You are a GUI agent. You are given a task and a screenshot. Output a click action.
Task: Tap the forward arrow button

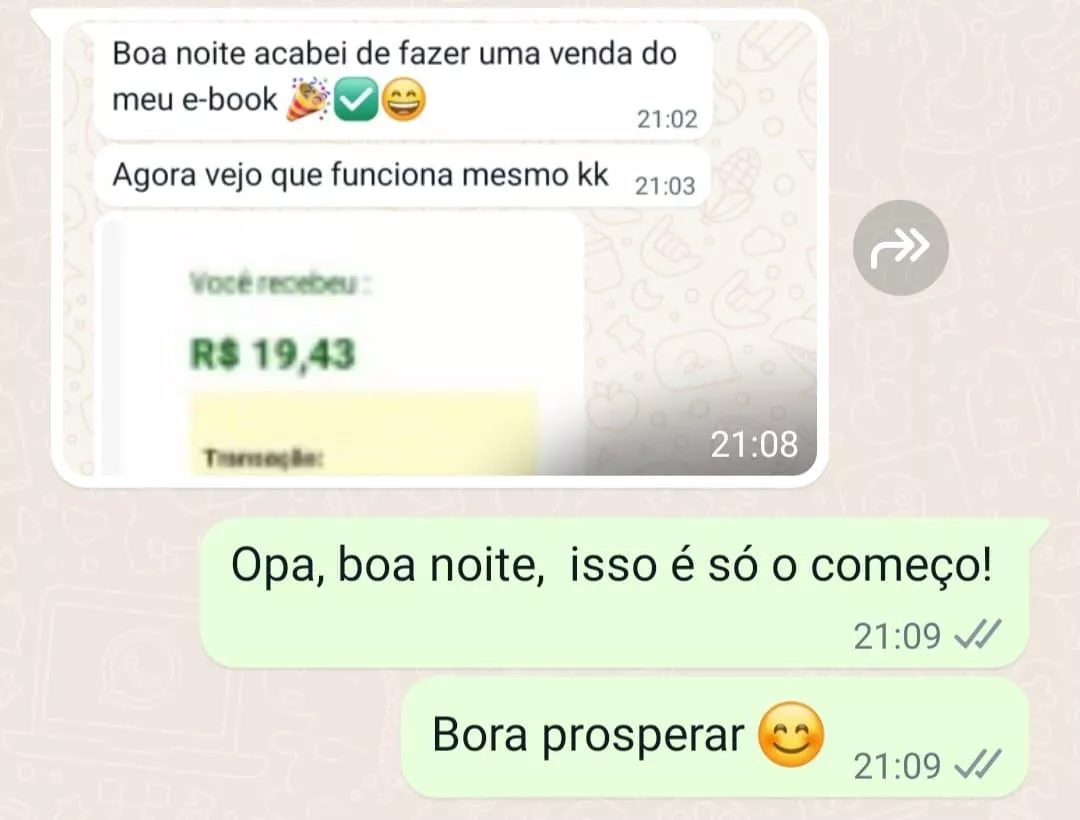[900, 248]
